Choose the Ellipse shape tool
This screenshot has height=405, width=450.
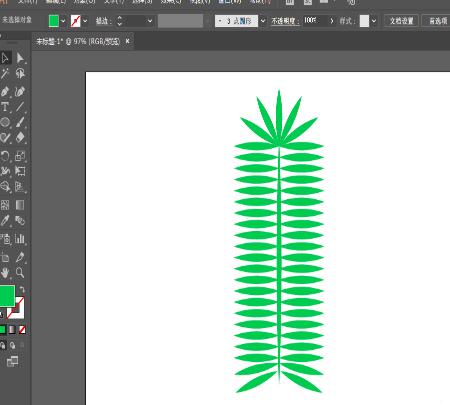click(x=5, y=122)
